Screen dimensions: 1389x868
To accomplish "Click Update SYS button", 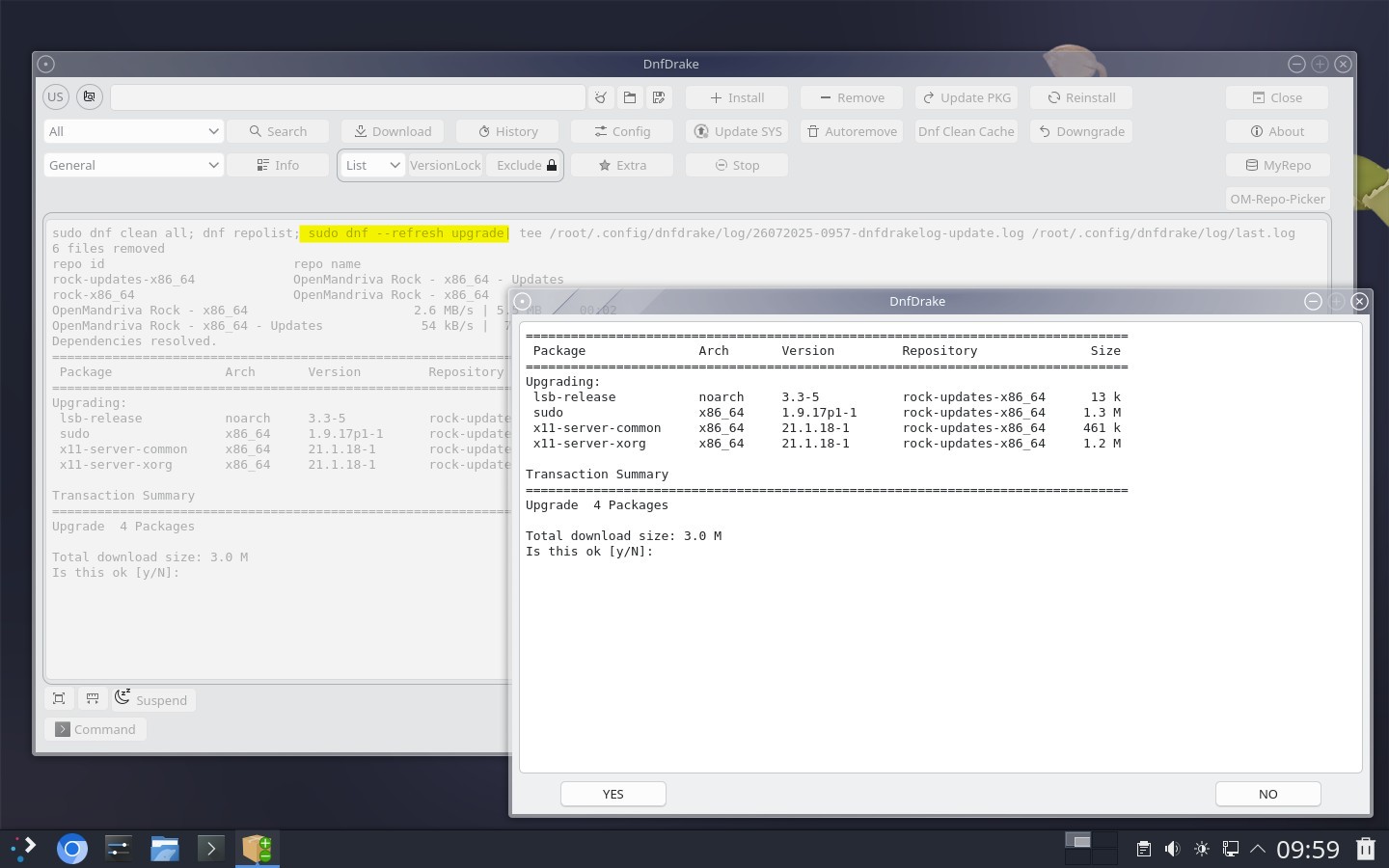I will (x=737, y=131).
